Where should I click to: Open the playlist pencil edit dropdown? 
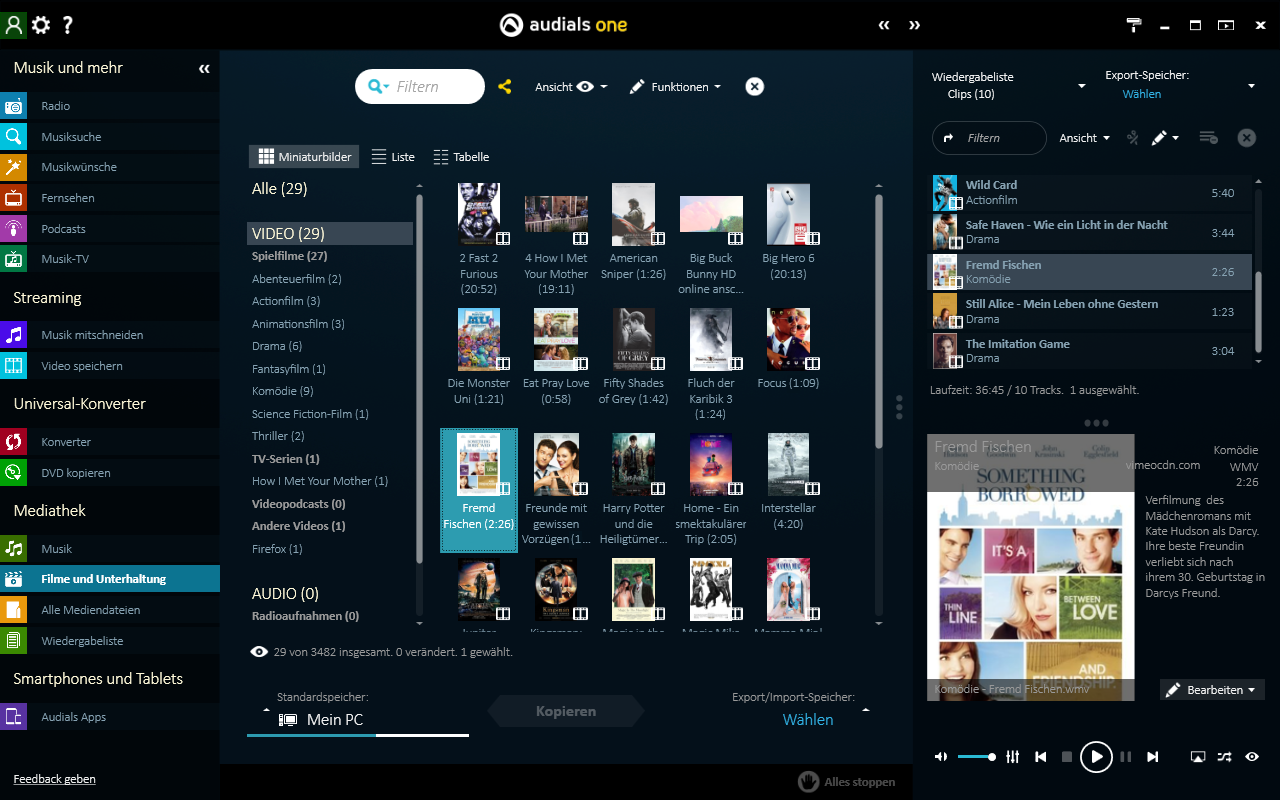point(1165,138)
